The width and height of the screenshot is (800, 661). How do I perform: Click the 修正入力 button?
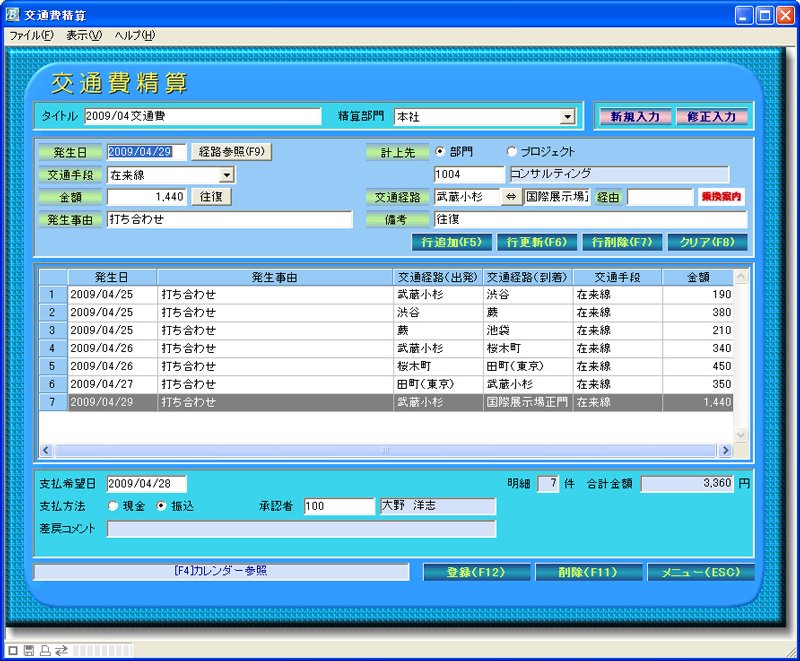[712, 117]
